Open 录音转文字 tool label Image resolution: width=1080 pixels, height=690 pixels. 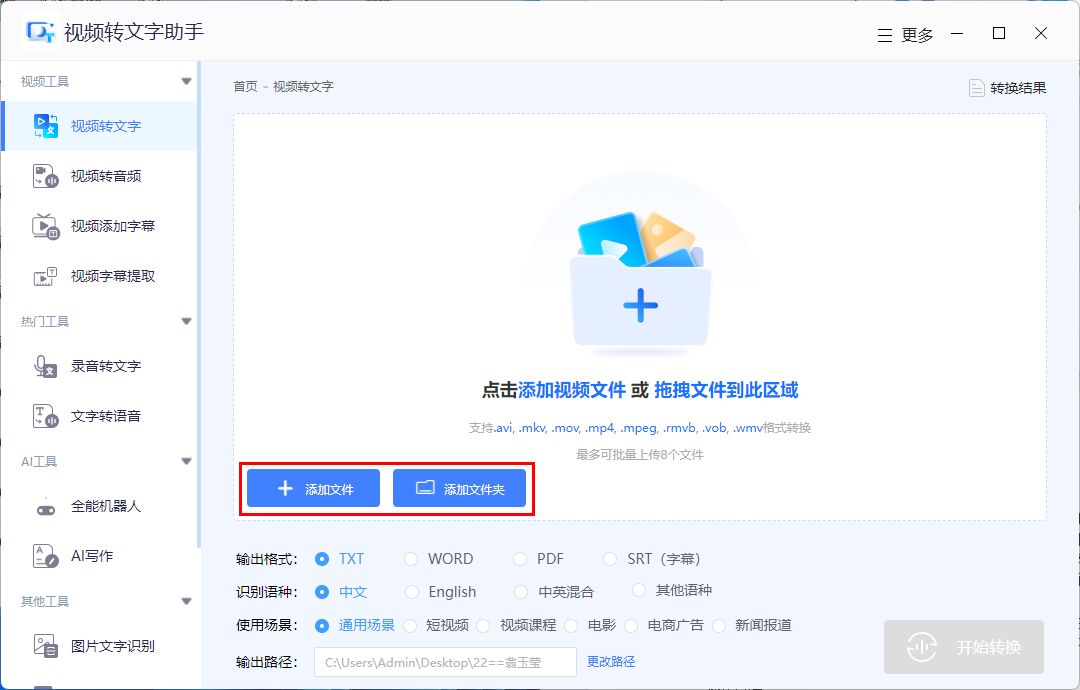click(105, 366)
